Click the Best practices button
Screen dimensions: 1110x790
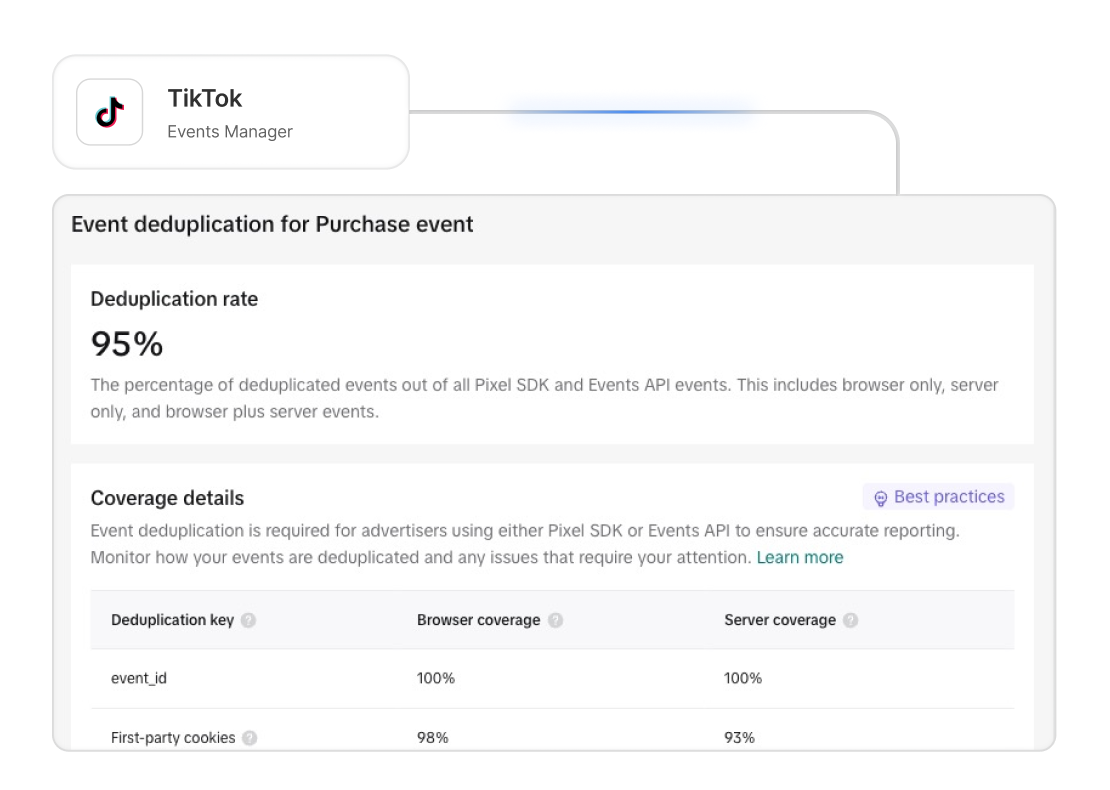938,497
